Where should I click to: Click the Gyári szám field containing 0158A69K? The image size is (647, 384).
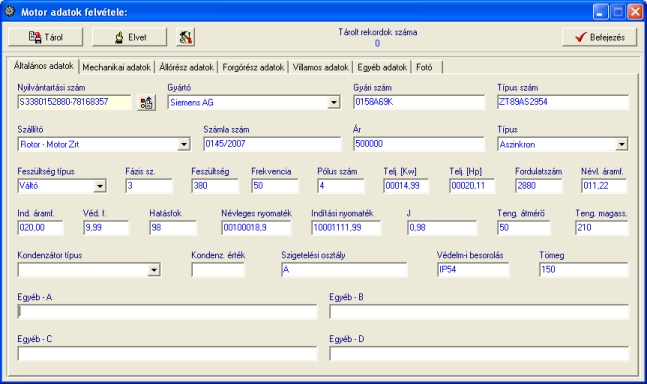(x=419, y=102)
